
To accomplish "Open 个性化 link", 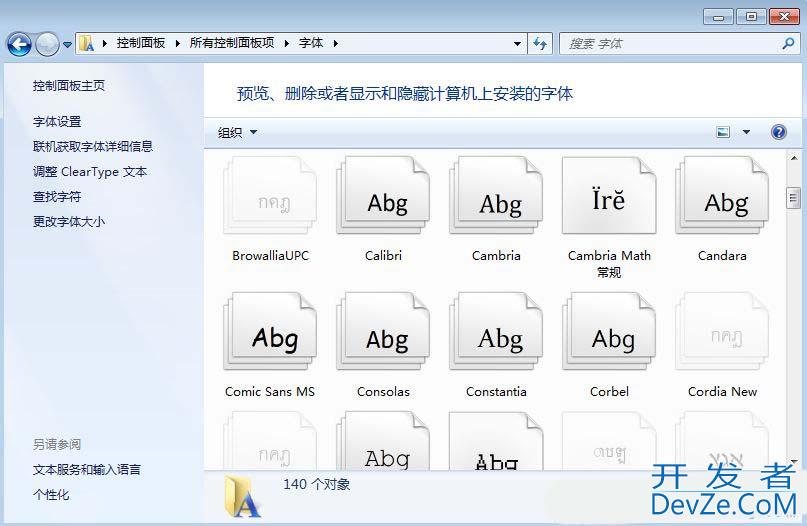I will pyautogui.click(x=51, y=495).
